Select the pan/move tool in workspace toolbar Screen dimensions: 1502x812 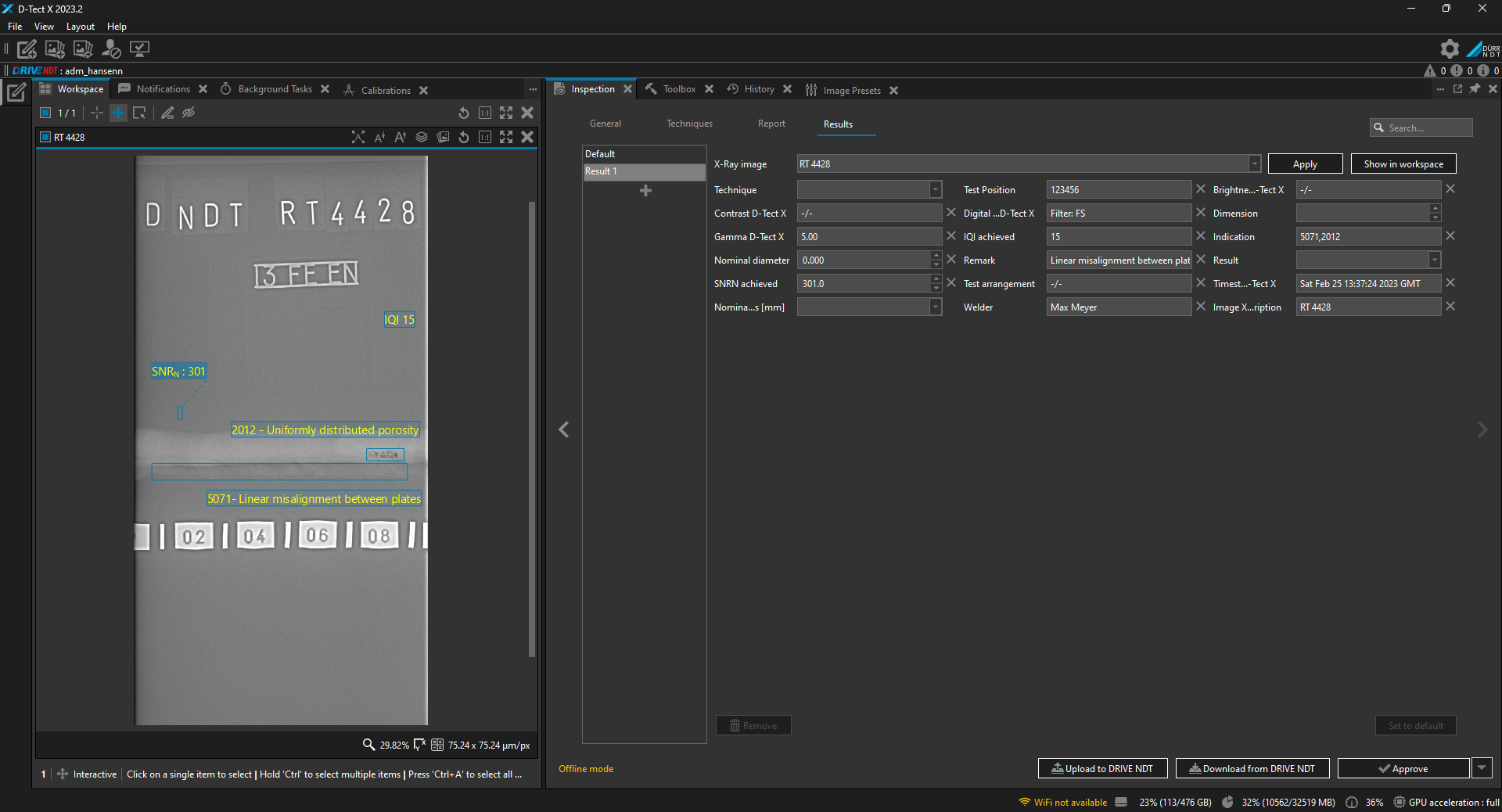point(118,113)
